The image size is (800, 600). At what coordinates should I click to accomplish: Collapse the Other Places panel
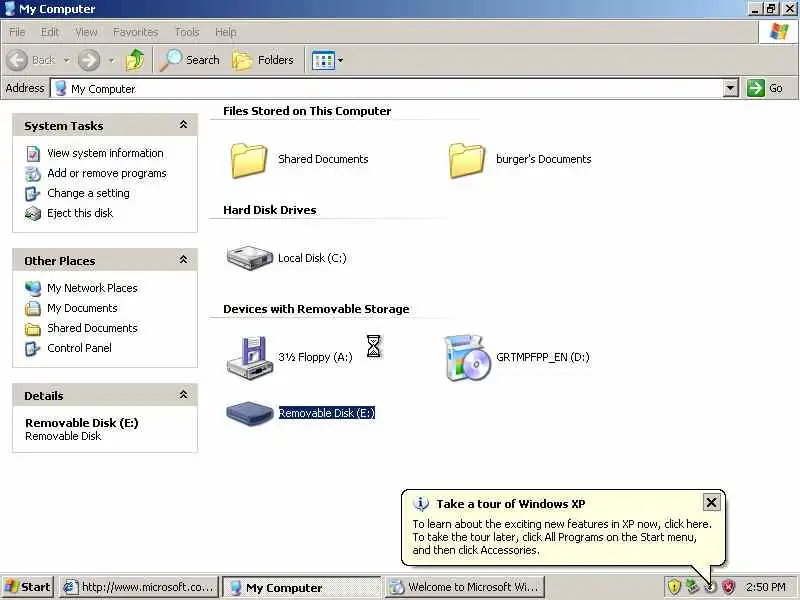[x=183, y=260]
